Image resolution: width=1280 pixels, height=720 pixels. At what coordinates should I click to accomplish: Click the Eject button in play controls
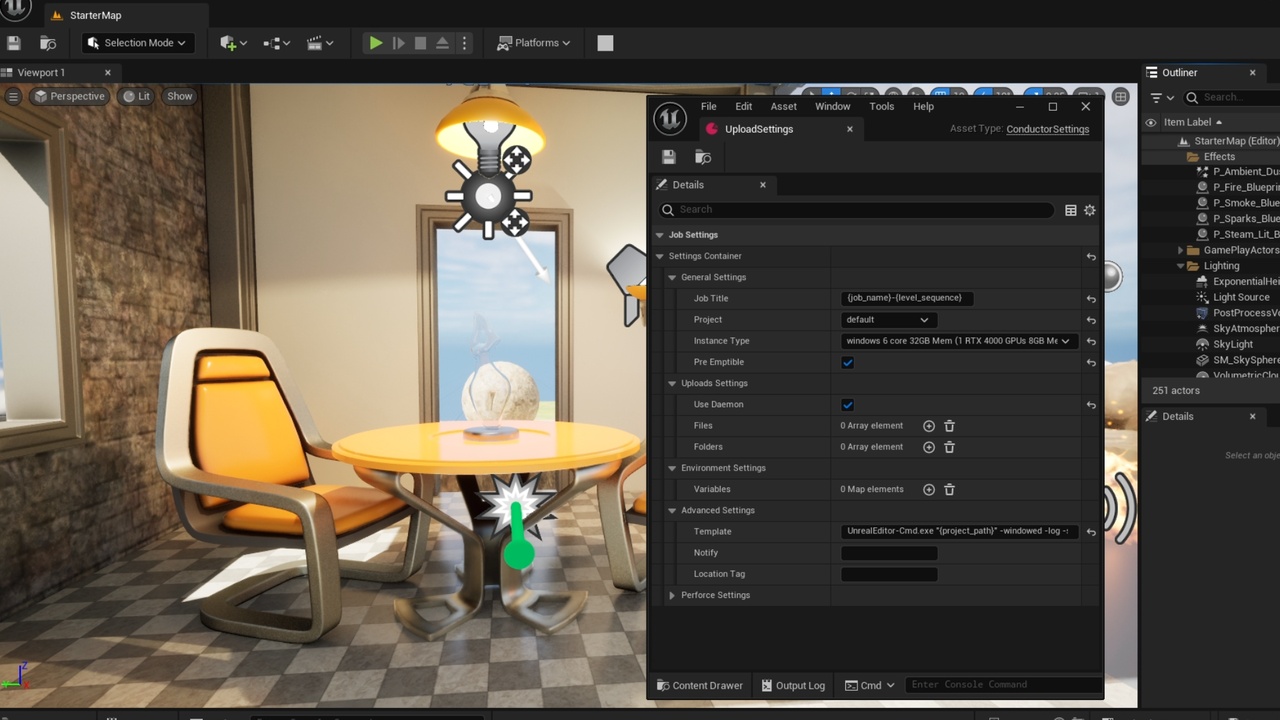pyautogui.click(x=442, y=43)
